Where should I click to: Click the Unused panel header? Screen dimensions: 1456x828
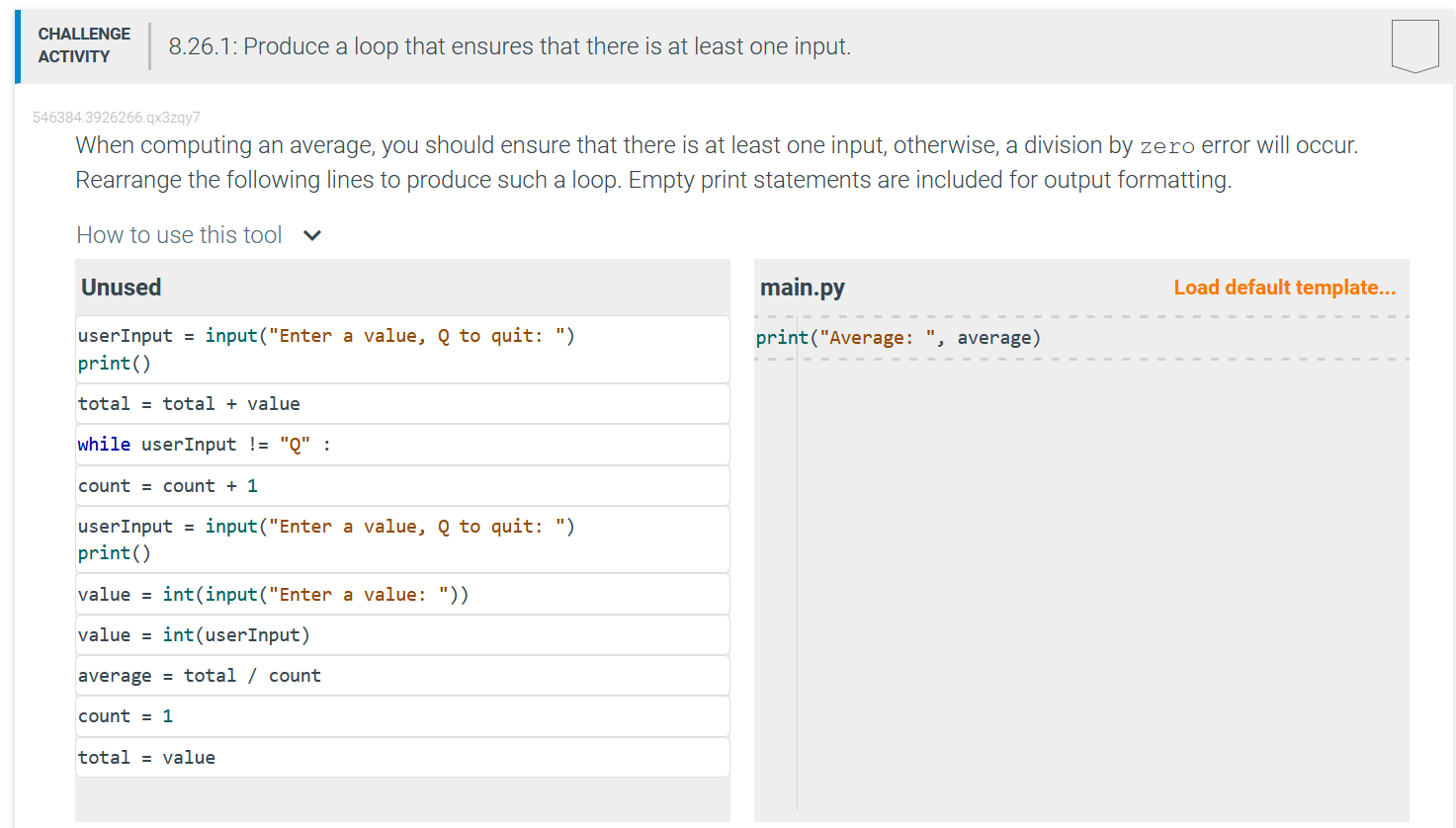click(x=121, y=288)
